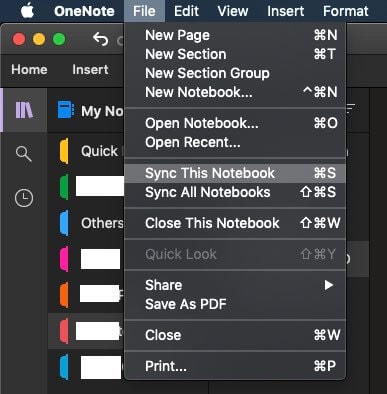This screenshot has height=394, width=387.
Task: Choose New Notebook...
Action: coord(235,92)
